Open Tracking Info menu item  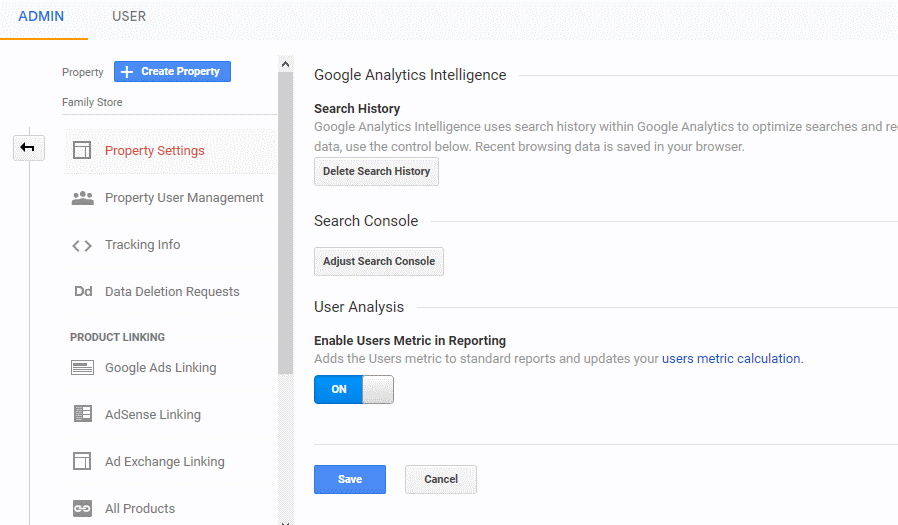[x=142, y=245]
